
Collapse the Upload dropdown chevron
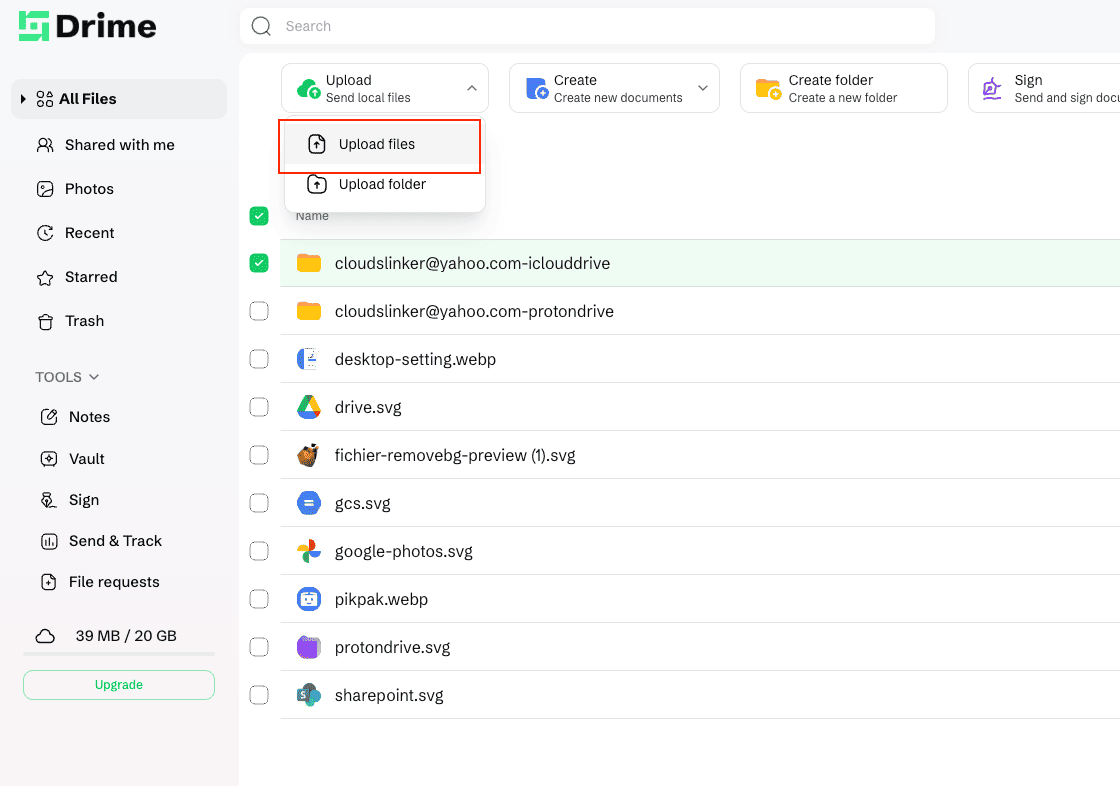[470, 88]
